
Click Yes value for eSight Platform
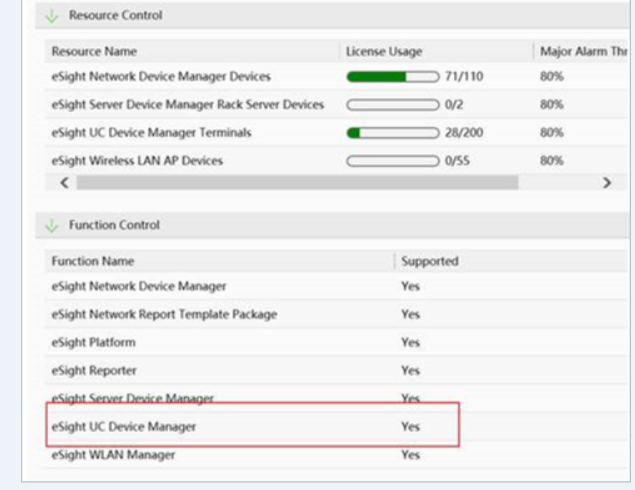410,343
